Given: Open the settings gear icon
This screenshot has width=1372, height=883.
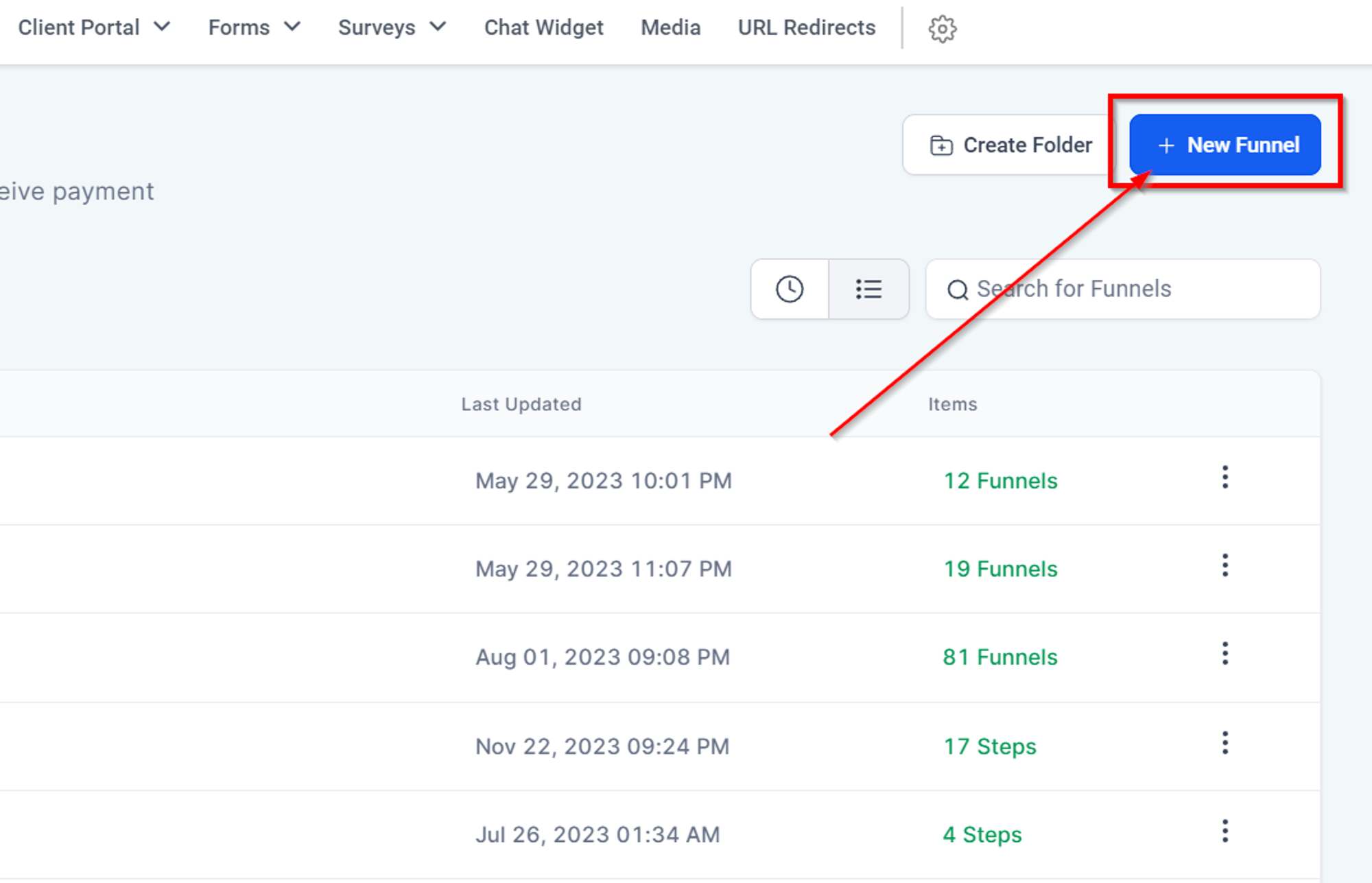Looking at the screenshot, I should 943,29.
